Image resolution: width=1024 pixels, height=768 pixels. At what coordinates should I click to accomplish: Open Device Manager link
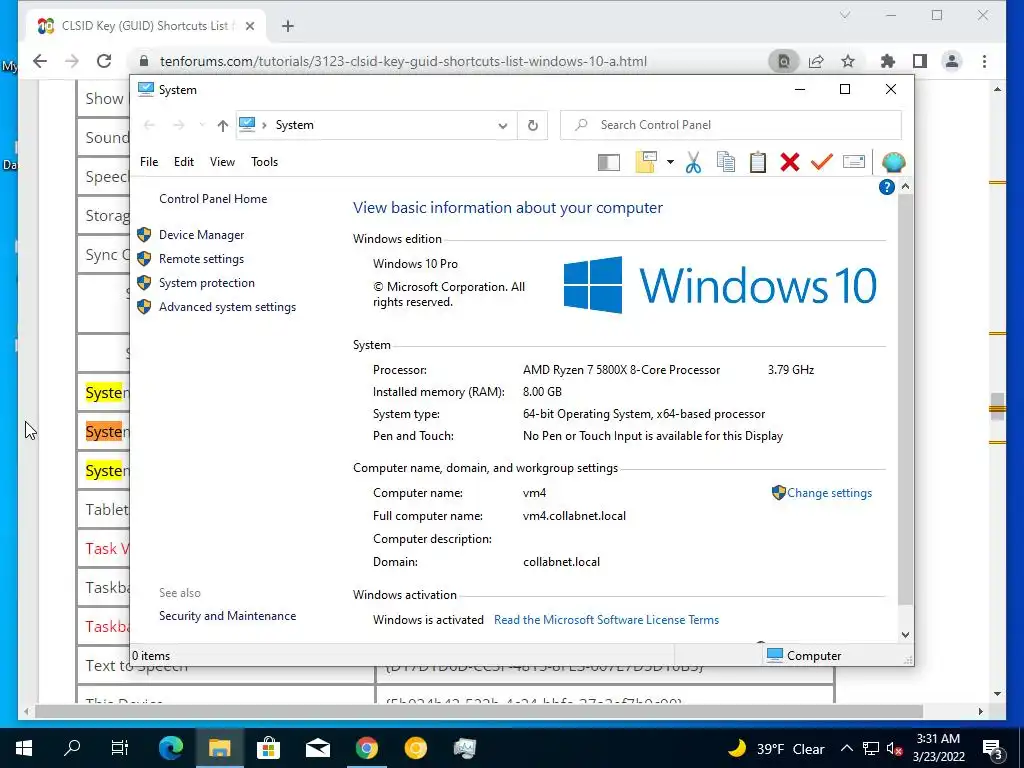click(201, 234)
